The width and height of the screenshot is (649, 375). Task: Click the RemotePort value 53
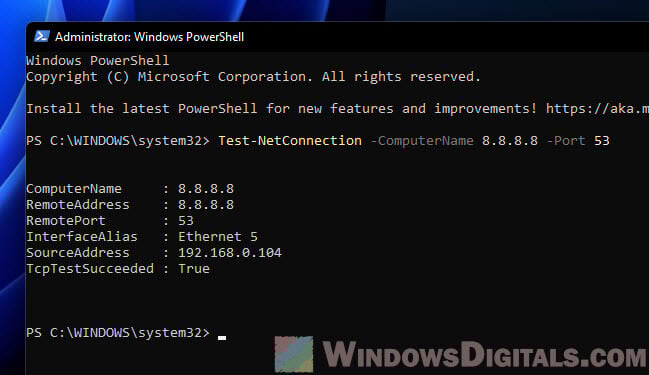coord(186,221)
